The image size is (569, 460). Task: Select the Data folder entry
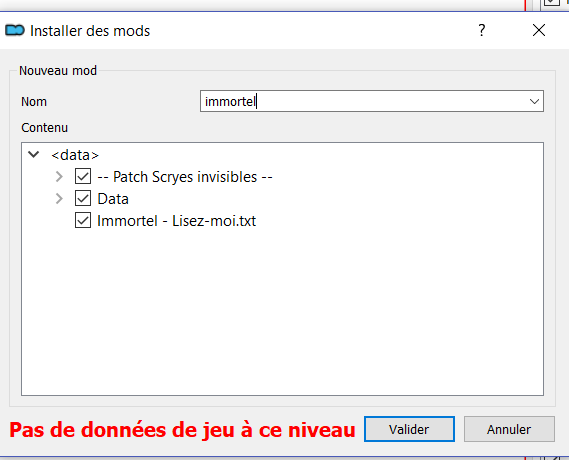[113, 199]
